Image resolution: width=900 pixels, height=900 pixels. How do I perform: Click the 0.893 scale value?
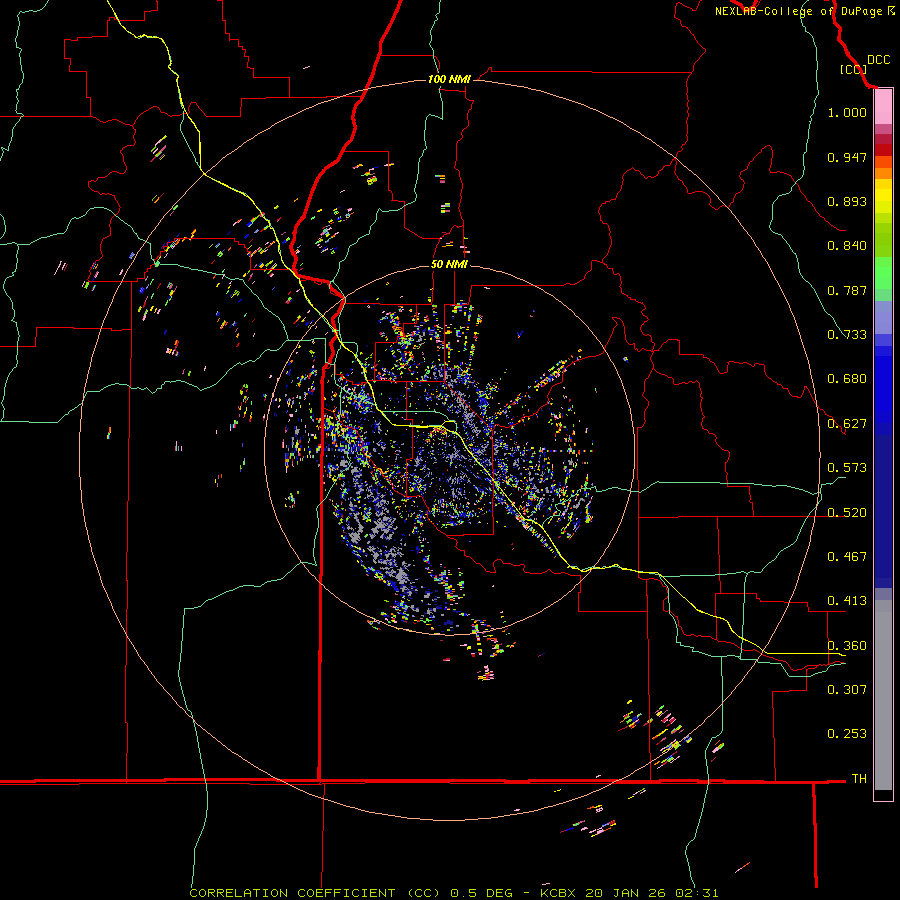(x=847, y=201)
